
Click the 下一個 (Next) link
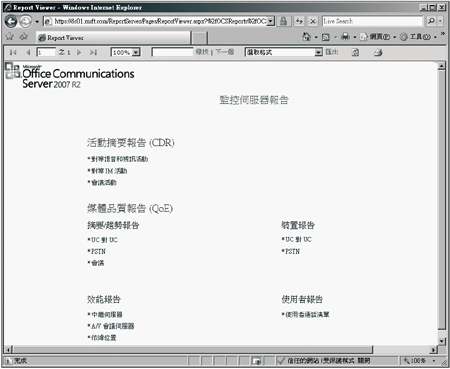pos(224,52)
